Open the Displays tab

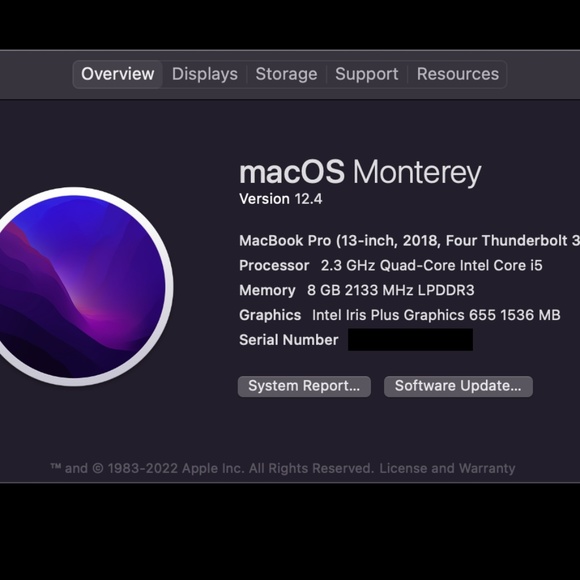(205, 74)
